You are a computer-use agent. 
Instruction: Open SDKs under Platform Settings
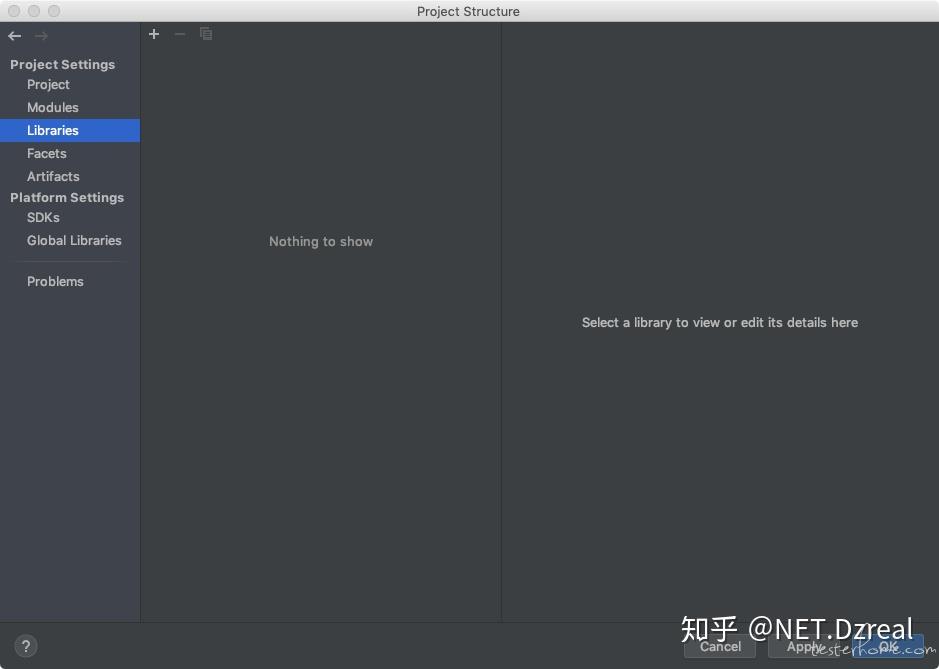point(43,217)
